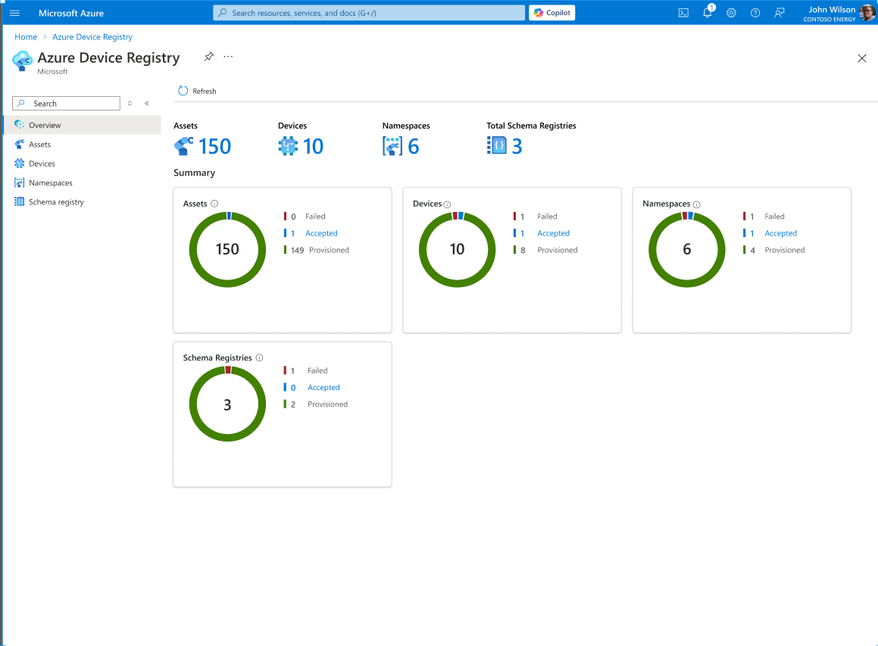Open the portal hamburger menu

coord(15,13)
